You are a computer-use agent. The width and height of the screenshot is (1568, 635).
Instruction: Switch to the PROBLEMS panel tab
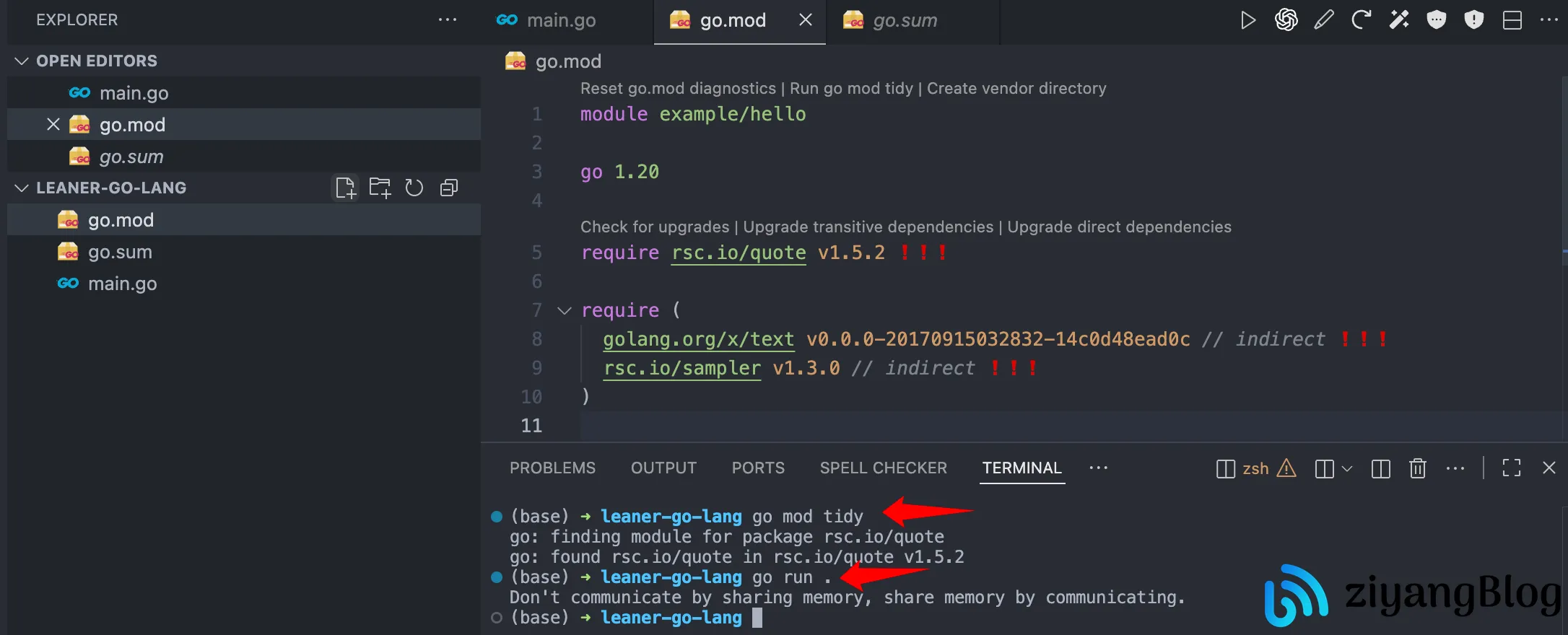coord(552,468)
